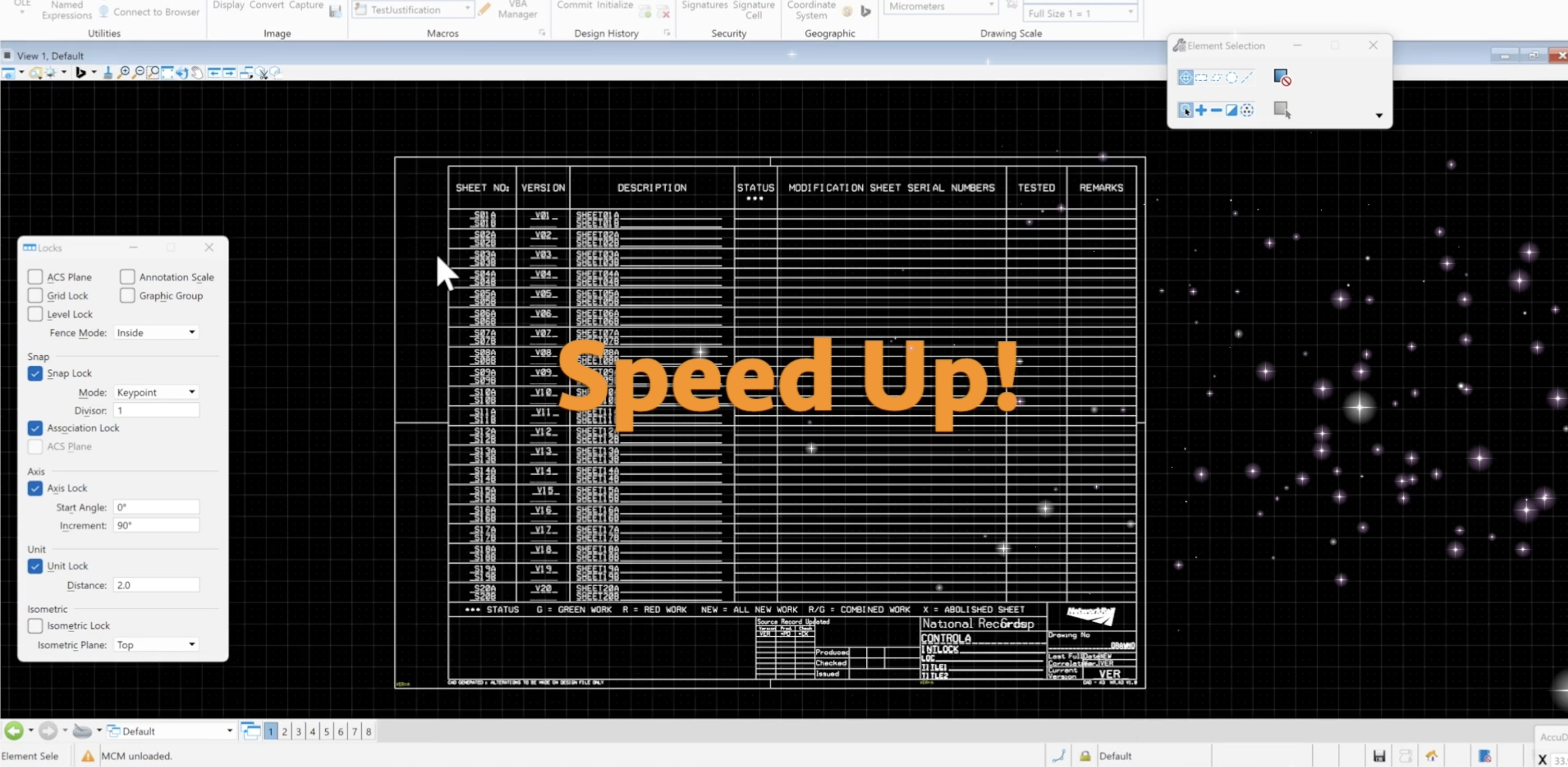Click inside the Distance field in the Locks dialog
The height and width of the screenshot is (767, 1568).
click(x=155, y=585)
